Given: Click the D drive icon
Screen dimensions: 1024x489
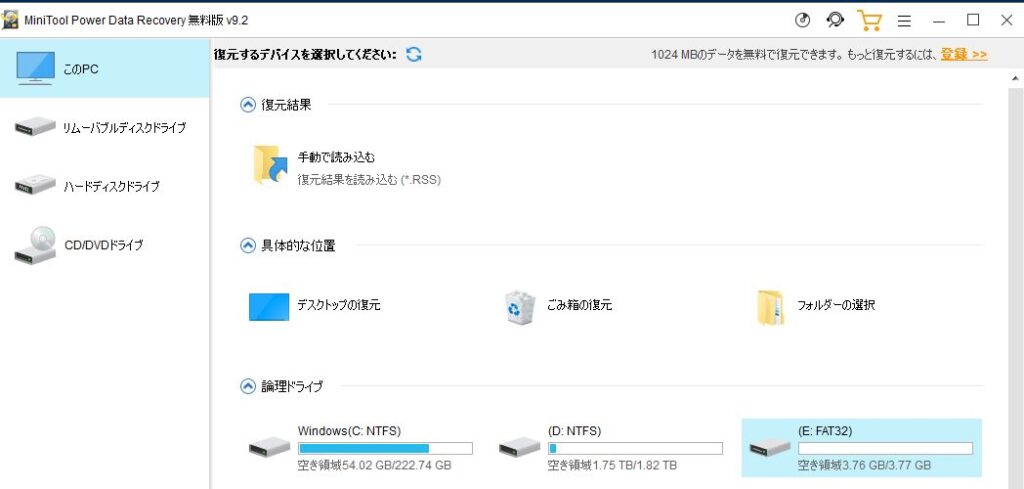Looking at the screenshot, I should click(520, 448).
